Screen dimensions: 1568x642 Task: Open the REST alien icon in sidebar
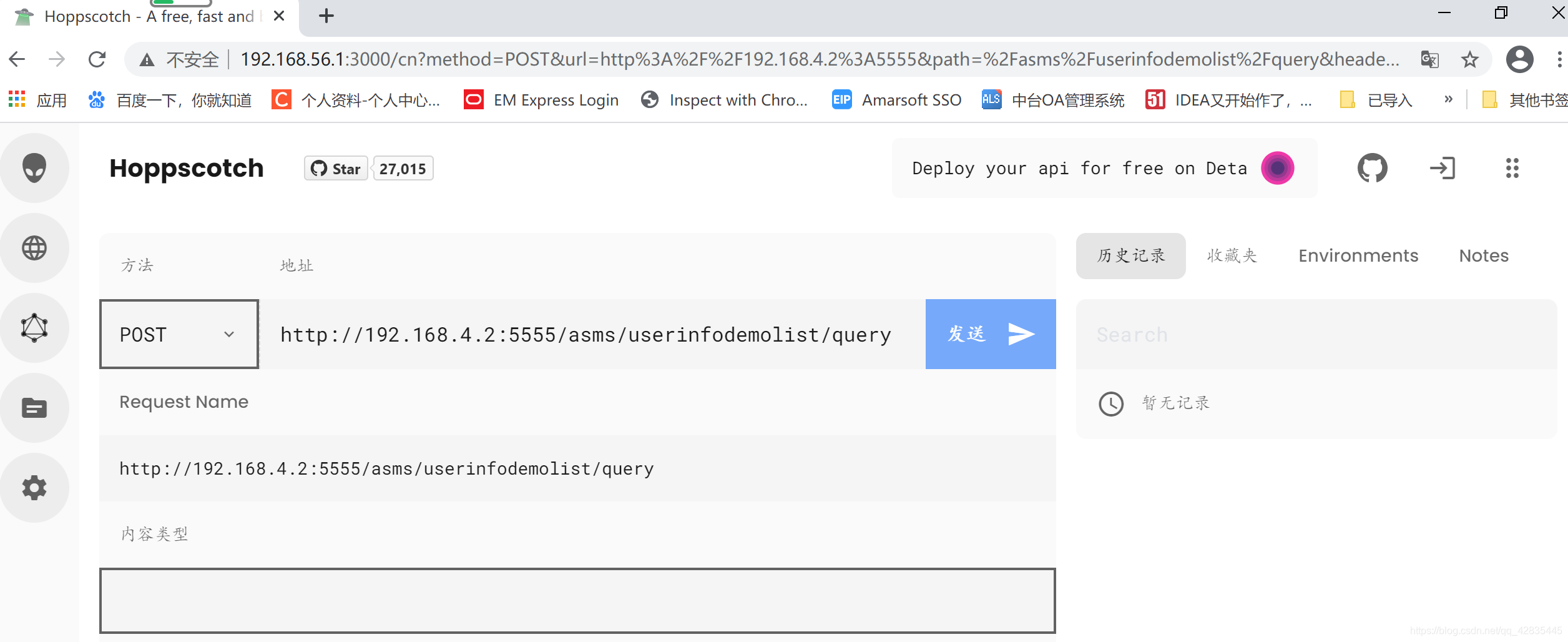pyautogui.click(x=34, y=168)
